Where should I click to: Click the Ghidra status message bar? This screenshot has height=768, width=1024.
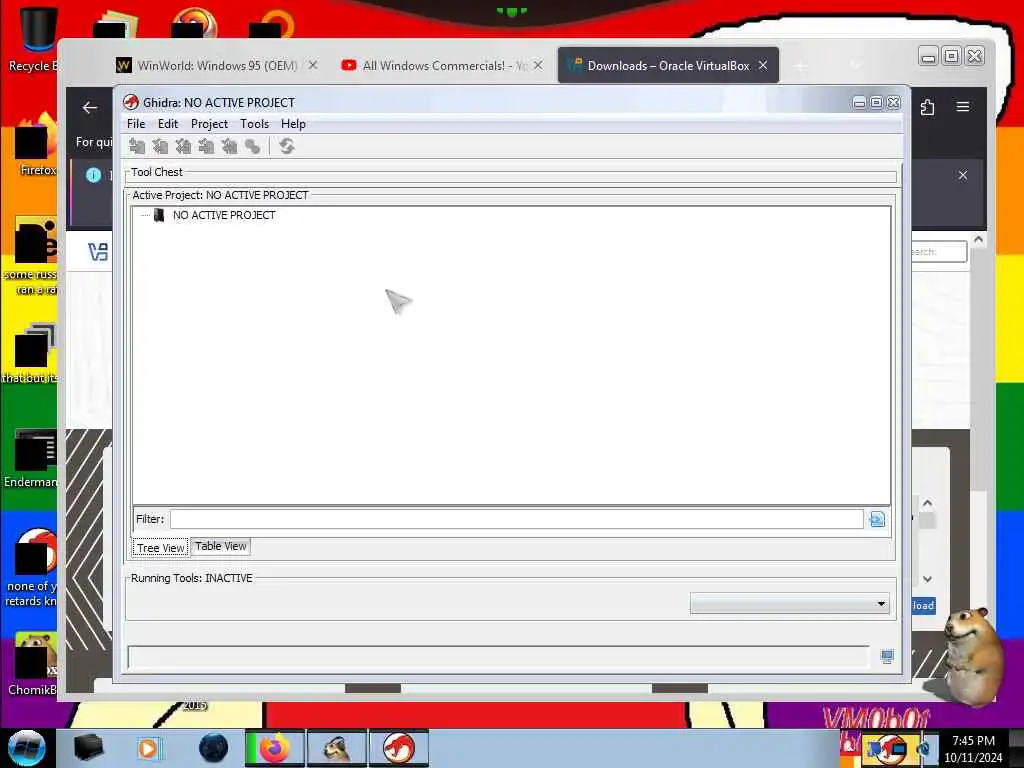tap(498, 657)
